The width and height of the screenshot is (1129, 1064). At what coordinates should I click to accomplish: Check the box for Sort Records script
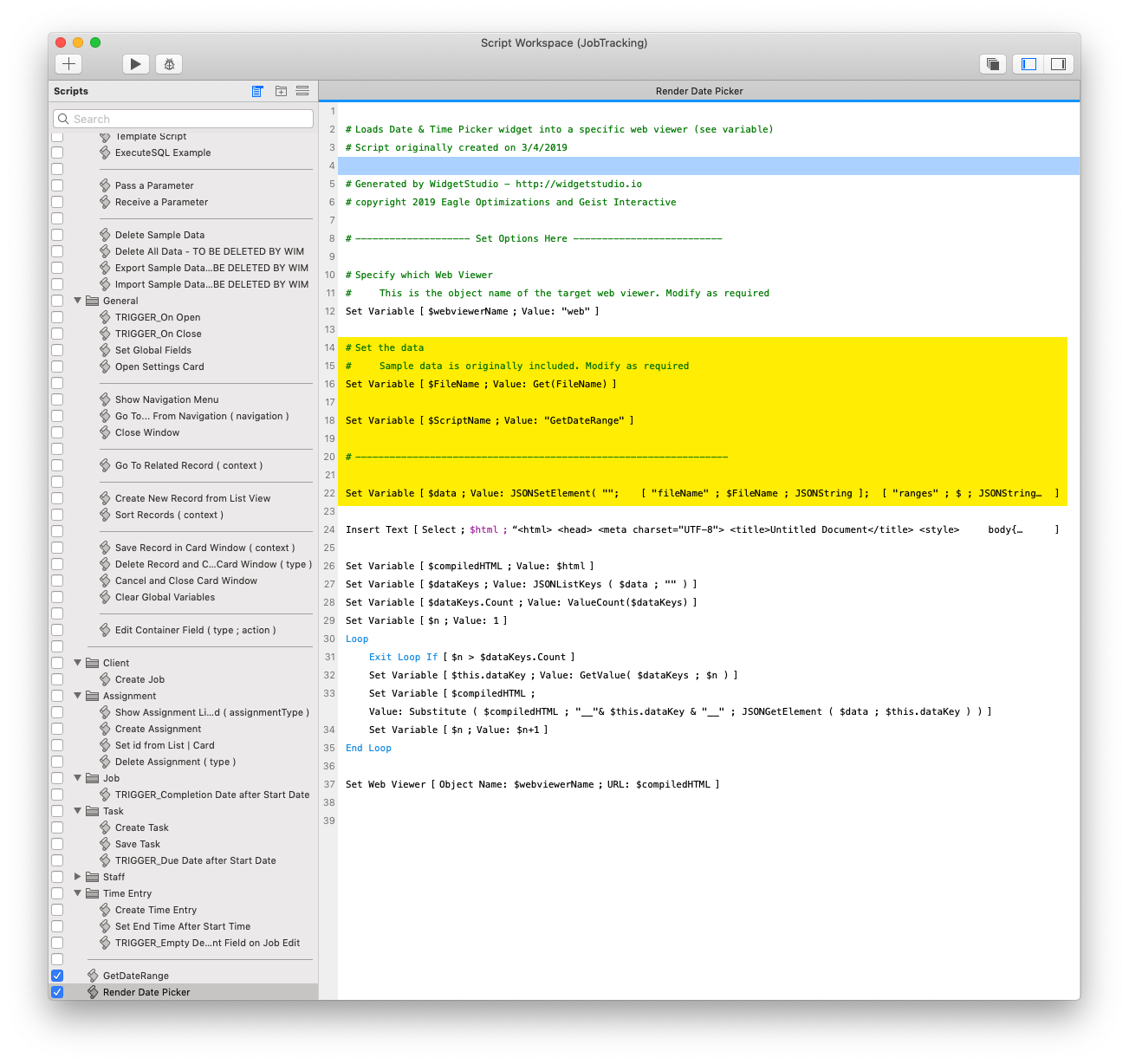tap(57, 515)
